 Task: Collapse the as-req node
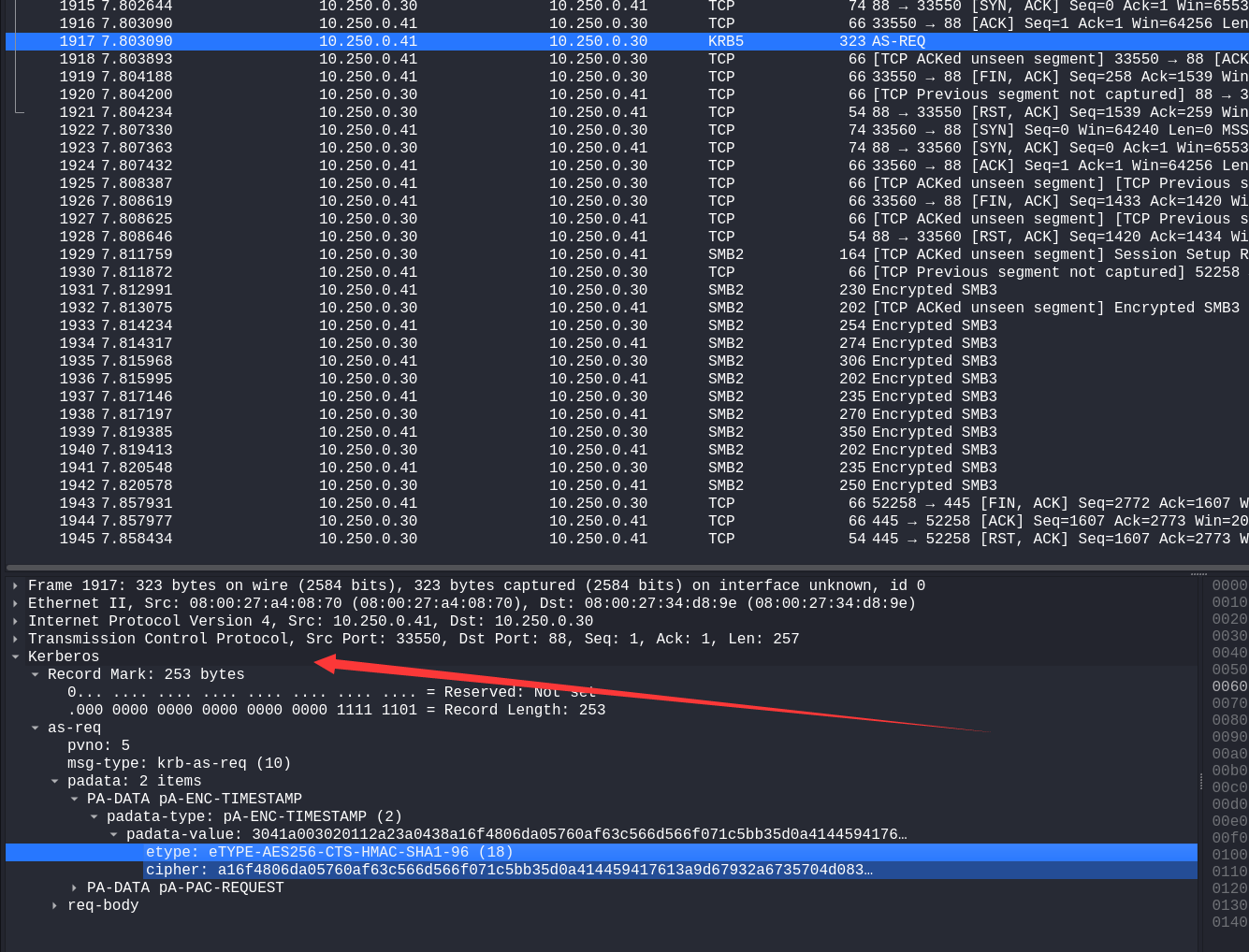pos(36,728)
